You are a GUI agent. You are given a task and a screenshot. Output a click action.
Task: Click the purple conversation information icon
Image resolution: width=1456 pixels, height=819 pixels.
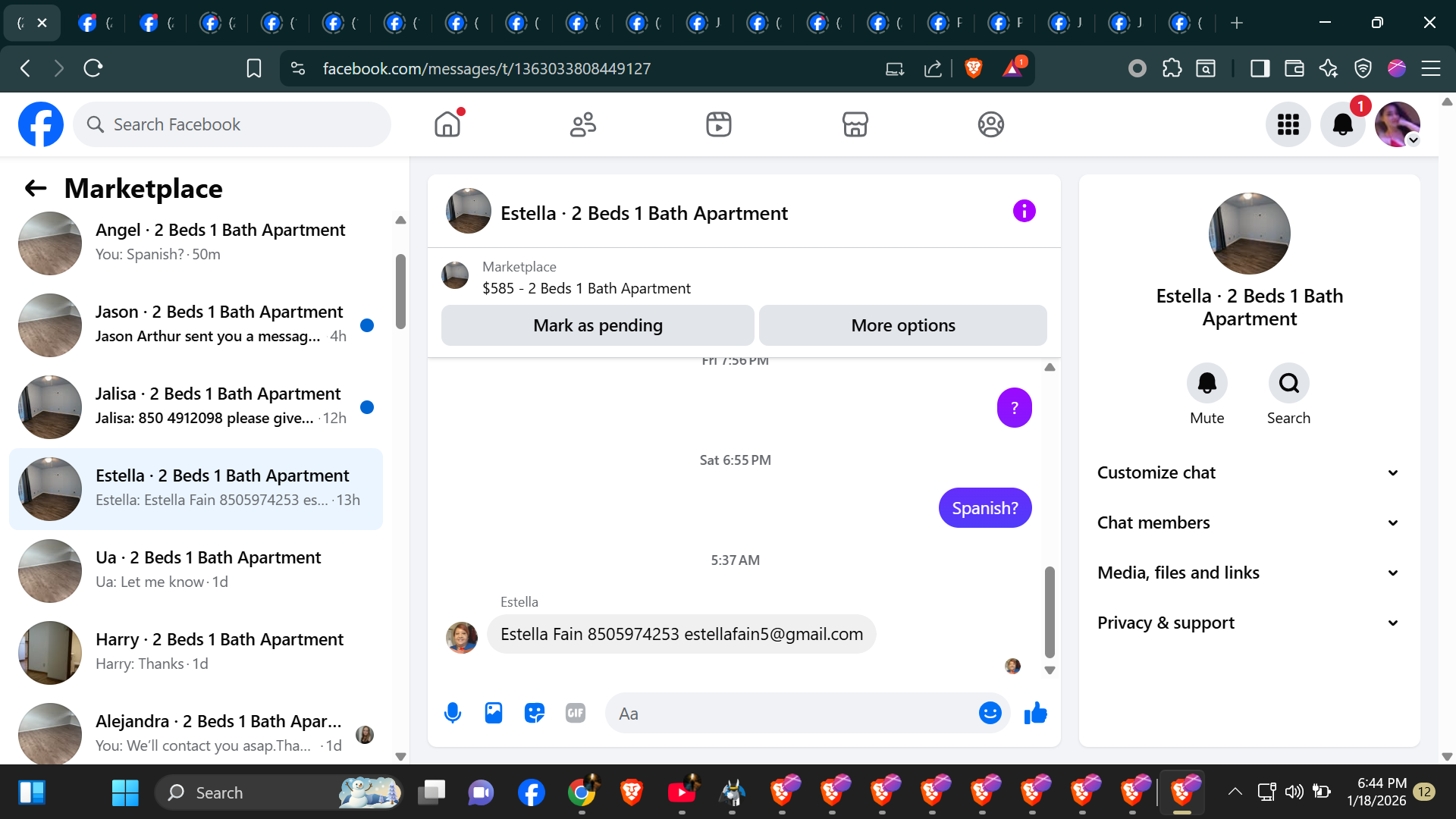tap(1024, 212)
